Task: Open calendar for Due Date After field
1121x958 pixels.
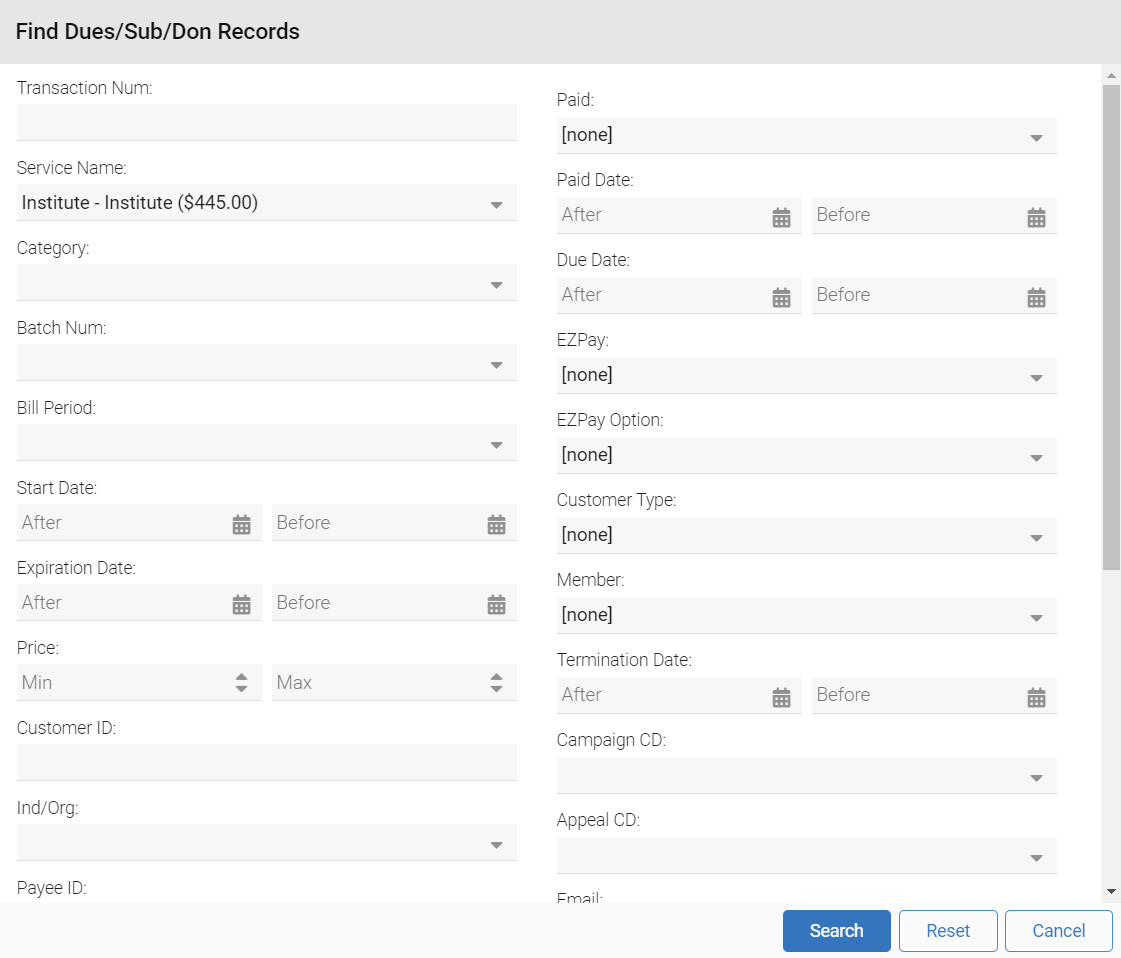Action: [x=781, y=297]
